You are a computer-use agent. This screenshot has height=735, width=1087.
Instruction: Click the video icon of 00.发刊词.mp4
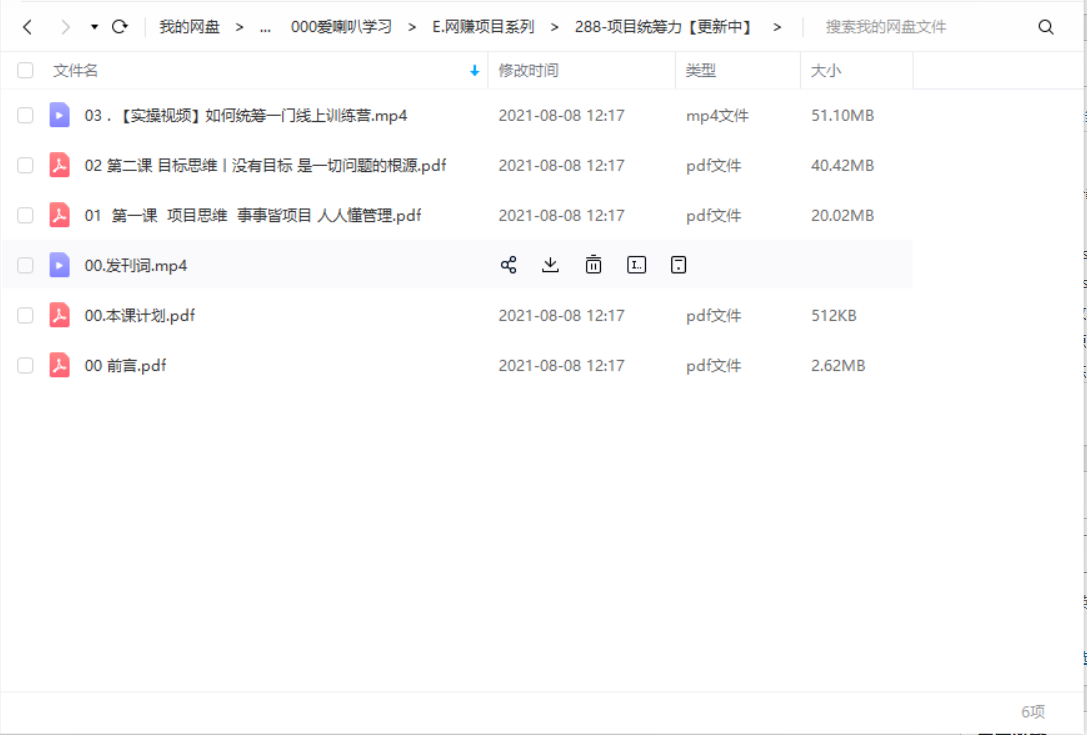click(x=60, y=265)
